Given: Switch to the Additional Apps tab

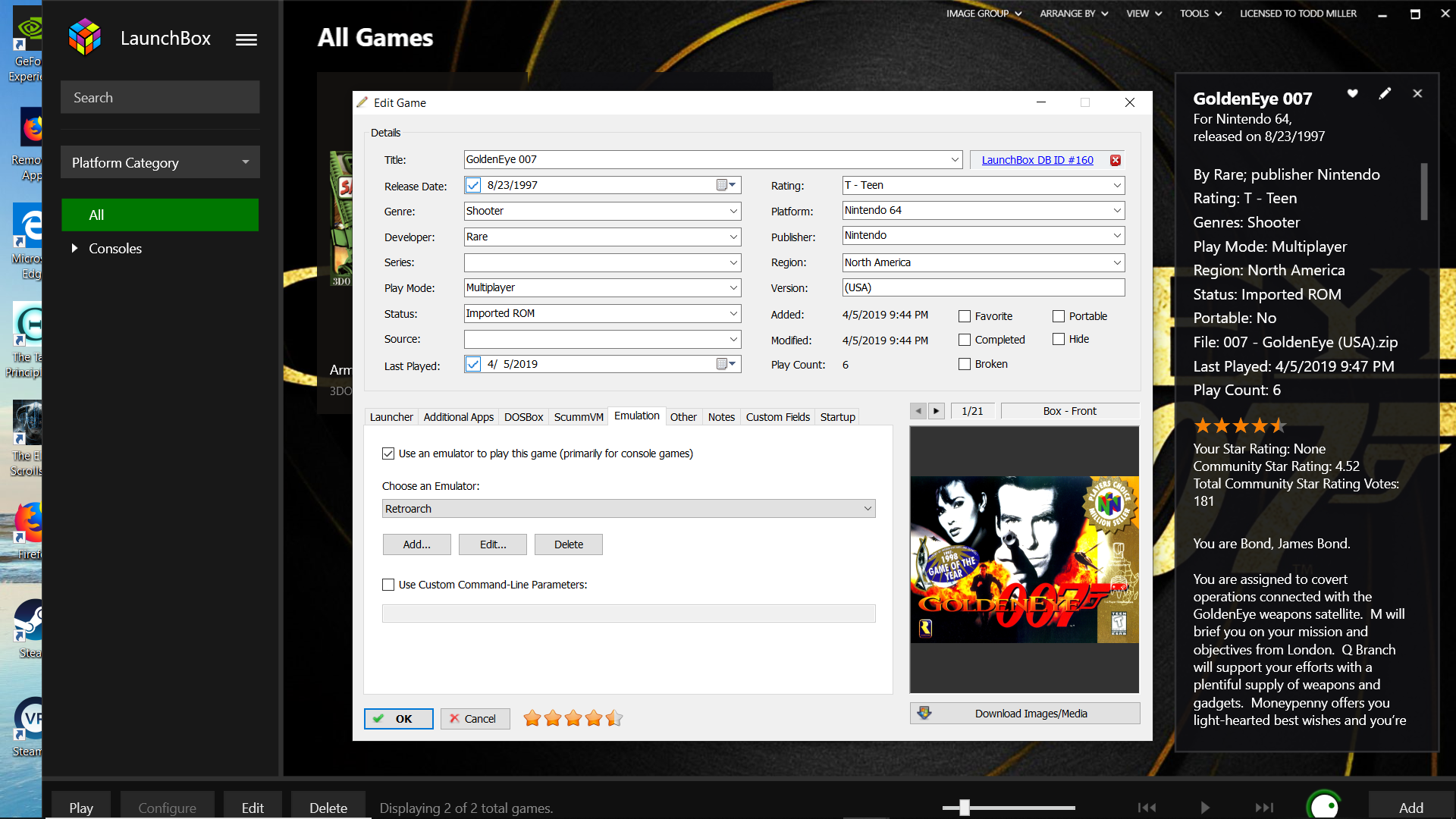Looking at the screenshot, I should tap(458, 417).
